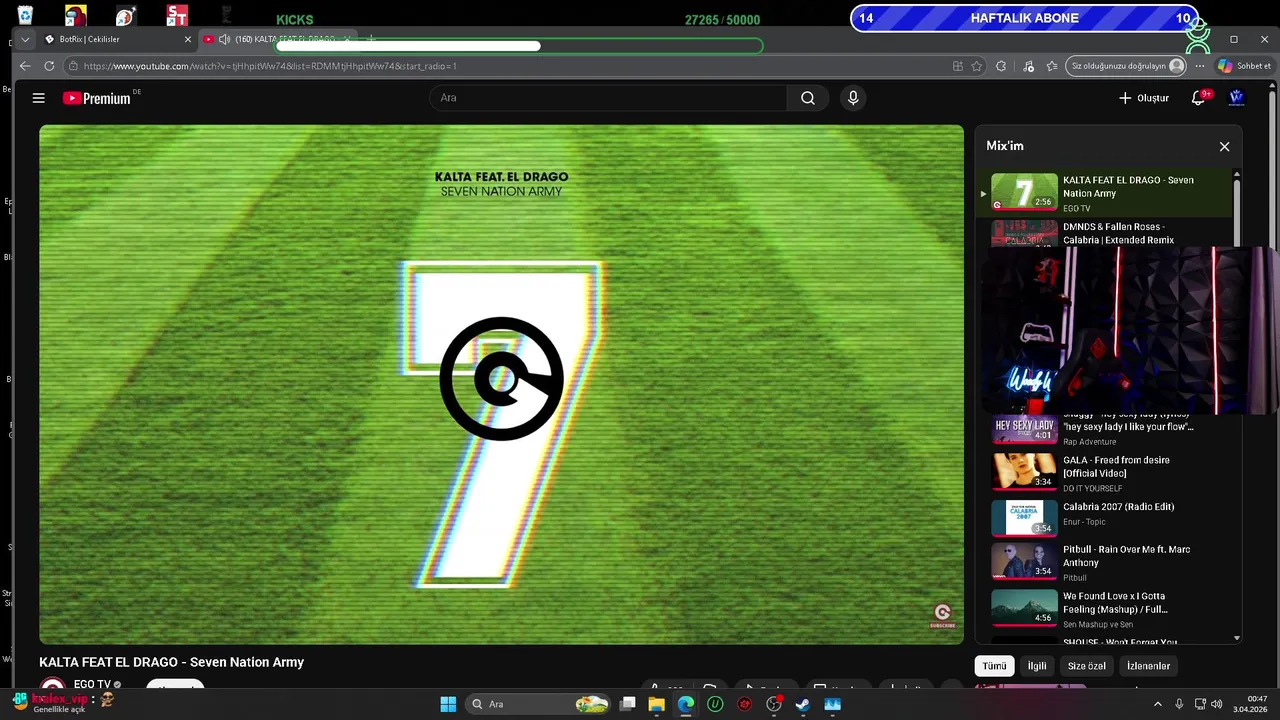Open Windows Start menu
Viewport: 1280px width, 720px height.
pyautogui.click(x=448, y=704)
